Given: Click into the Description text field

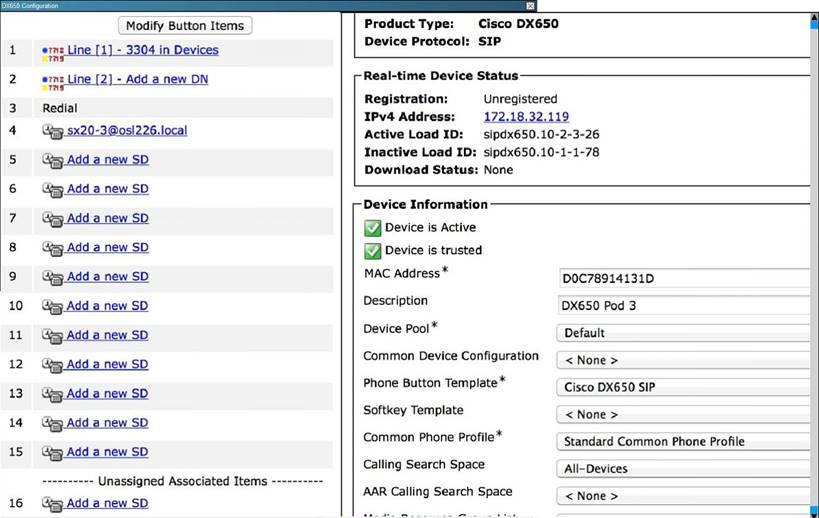Looking at the screenshot, I should (x=682, y=305).
